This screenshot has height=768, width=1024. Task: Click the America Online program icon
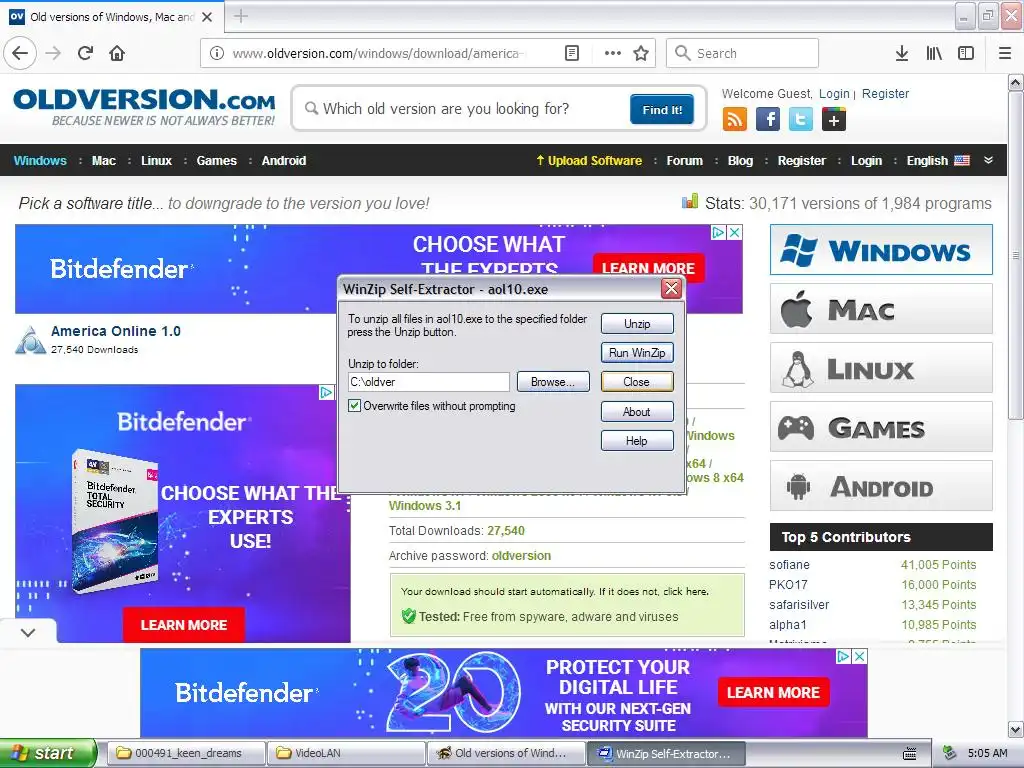coord(30,340)
